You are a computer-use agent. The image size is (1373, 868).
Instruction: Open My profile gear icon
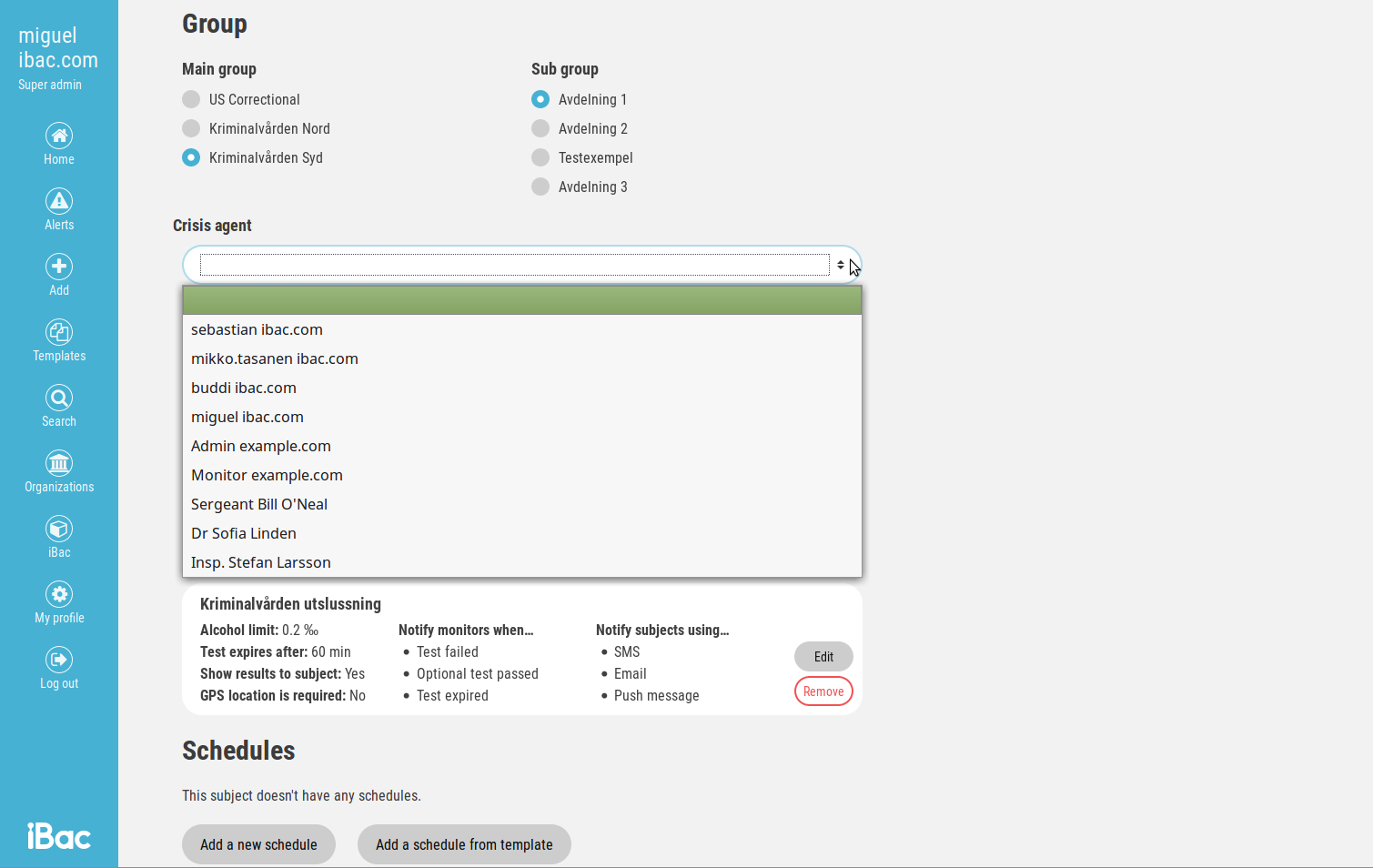(x=59, y=595)
